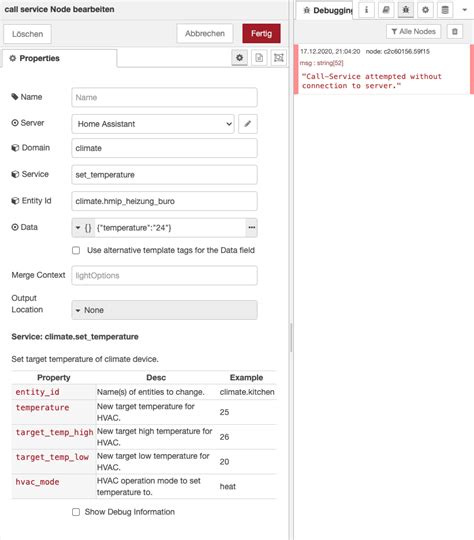This screenshot has height=540, width=474.
Task: Open node appearance icon
Action: [x=279, y=58]
